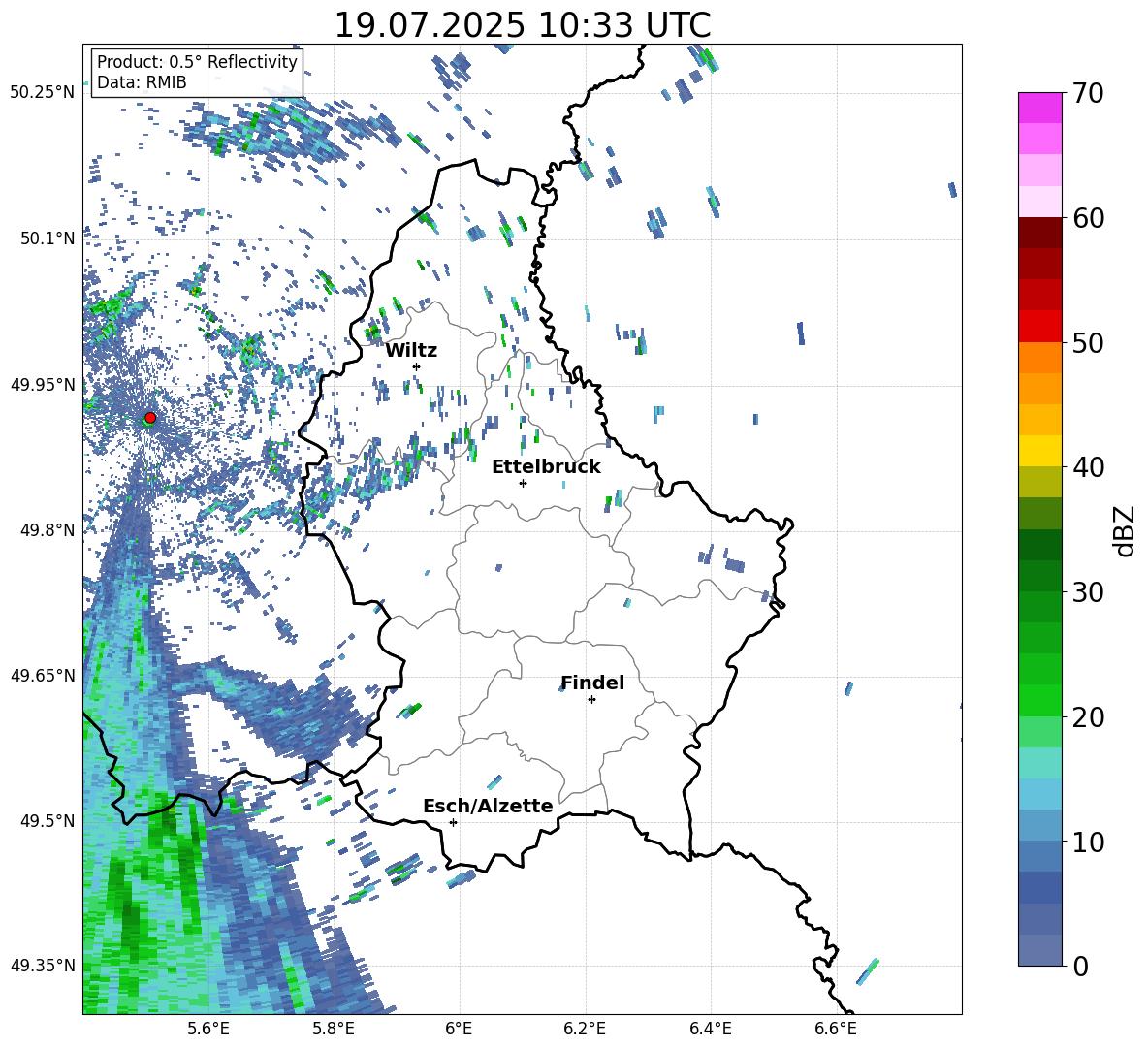Click the Wiltz city label
1148x1048 pixels.
pyautogui.click(x=411, y=351)
